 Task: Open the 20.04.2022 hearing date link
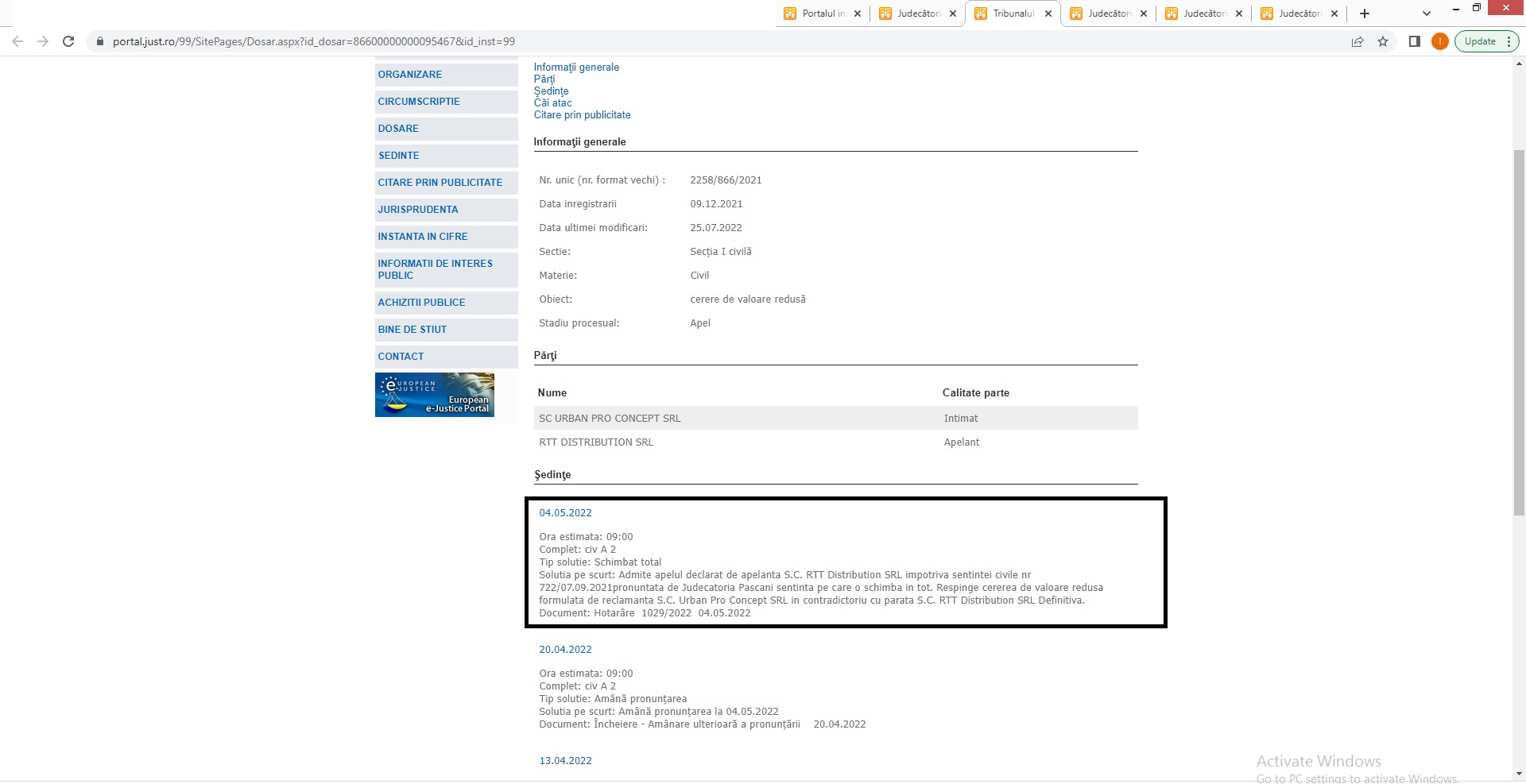coord(565,650)
